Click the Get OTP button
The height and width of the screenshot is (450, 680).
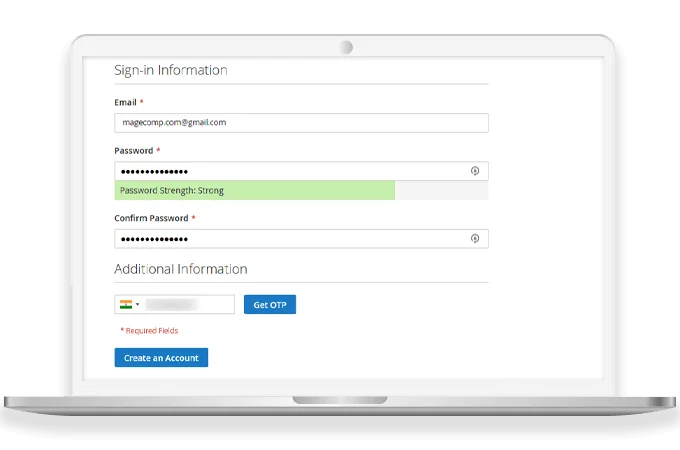tap(270, 304)
